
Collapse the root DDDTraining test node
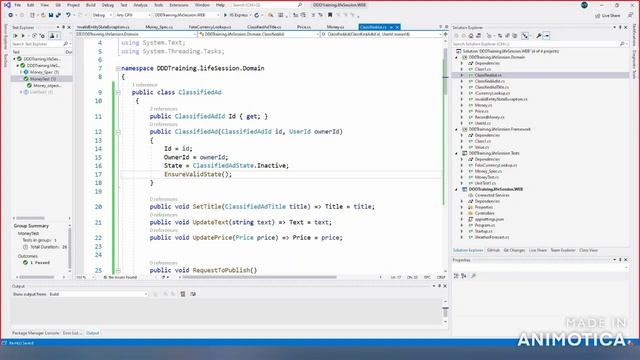pos(15,59)
